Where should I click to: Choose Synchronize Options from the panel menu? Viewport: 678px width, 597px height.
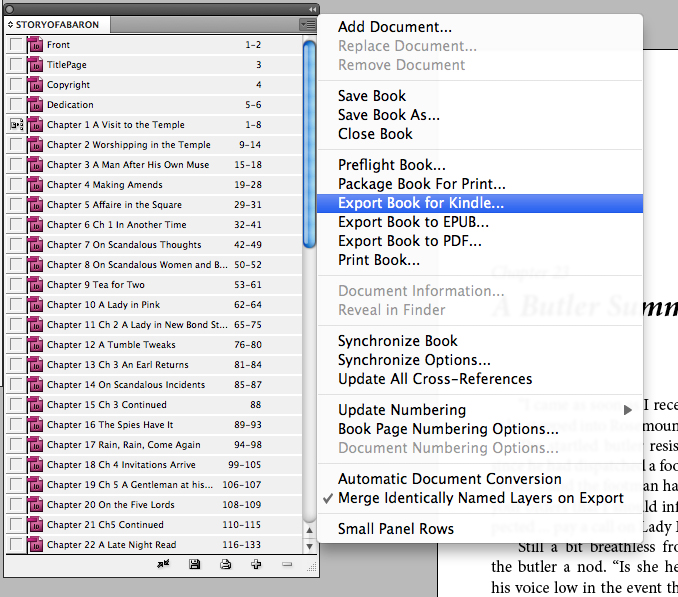click(x=414, y=360)
